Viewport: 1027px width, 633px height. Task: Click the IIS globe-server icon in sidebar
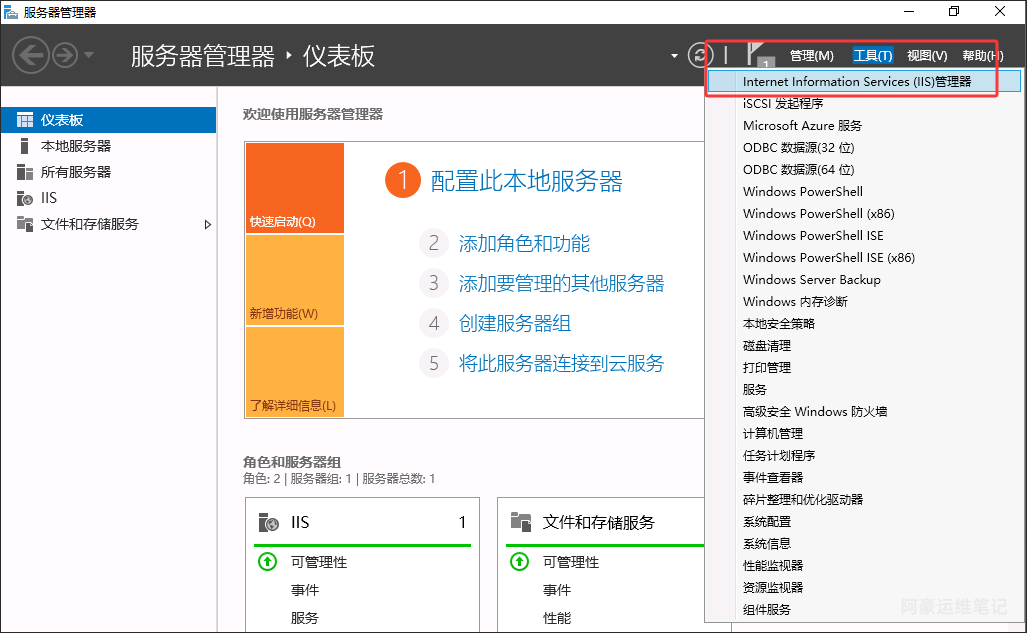25,198
